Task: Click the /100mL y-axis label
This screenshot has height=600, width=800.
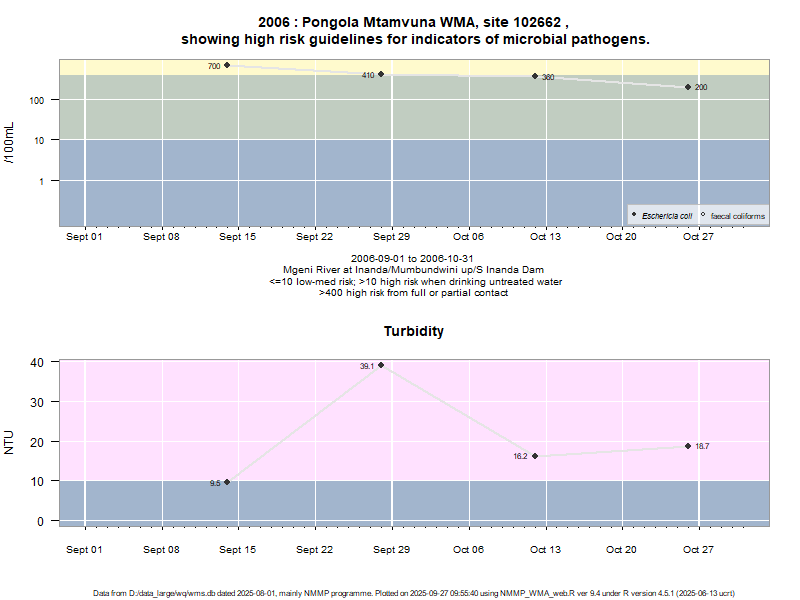Action: point(10,142)
